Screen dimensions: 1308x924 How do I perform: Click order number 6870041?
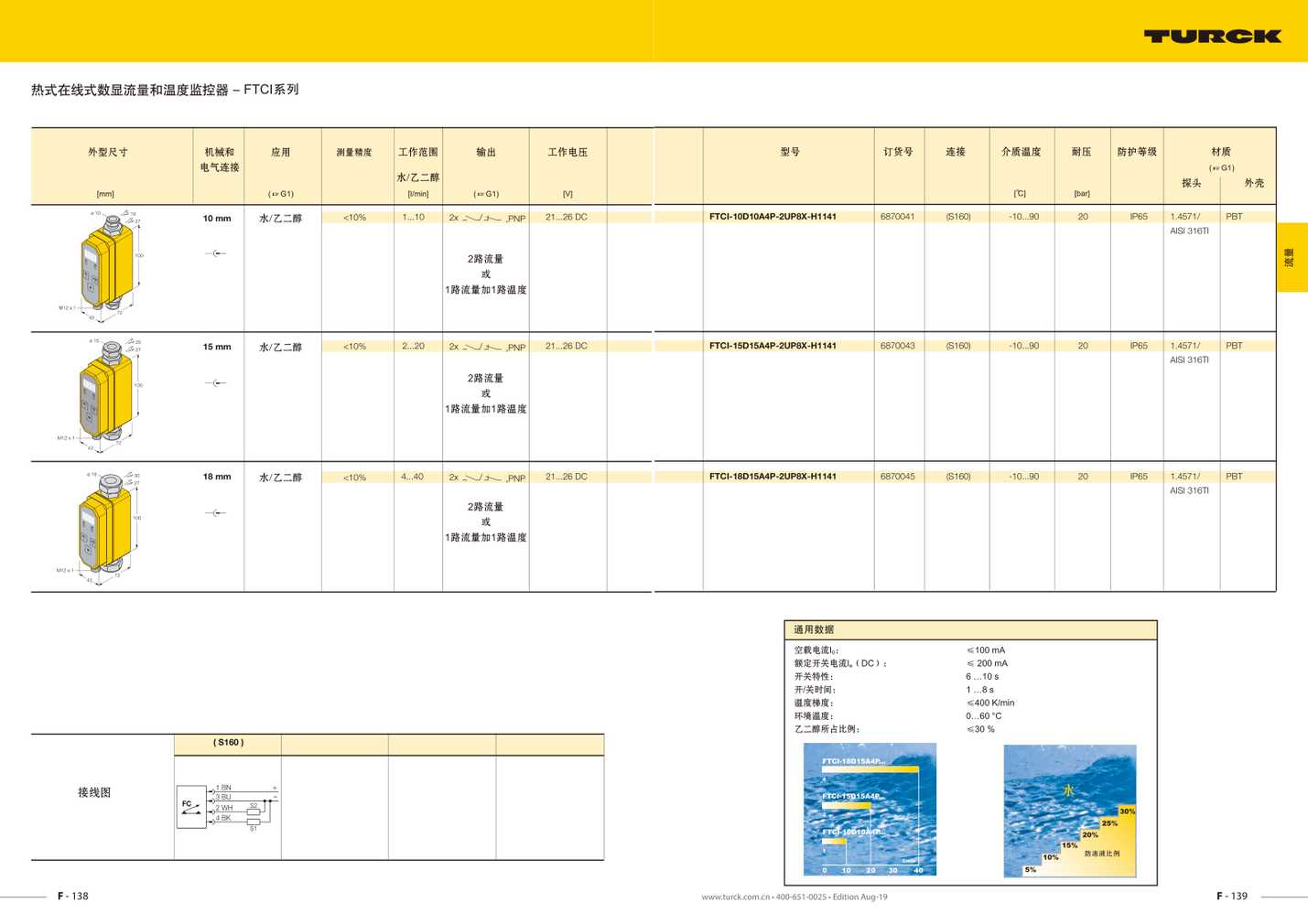coord(897,217)
